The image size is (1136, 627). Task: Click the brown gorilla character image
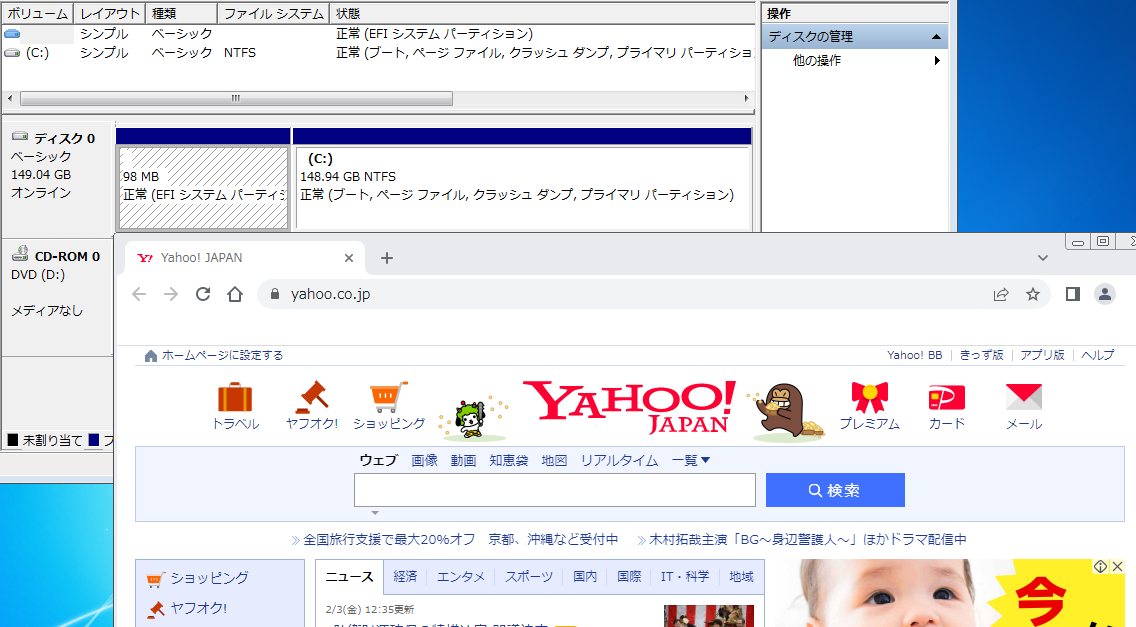pyautogui.click(x=786, y=412)
